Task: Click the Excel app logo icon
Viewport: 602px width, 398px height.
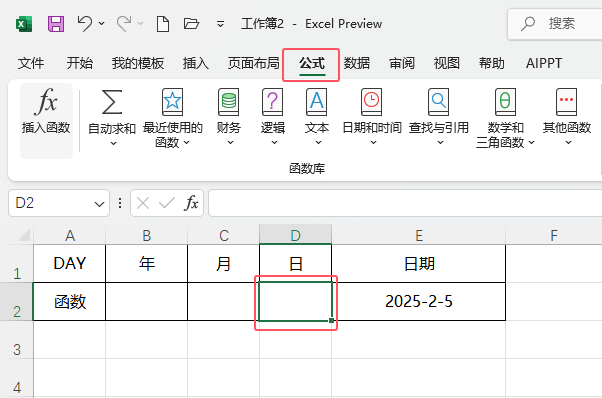Action: [24, 24]
